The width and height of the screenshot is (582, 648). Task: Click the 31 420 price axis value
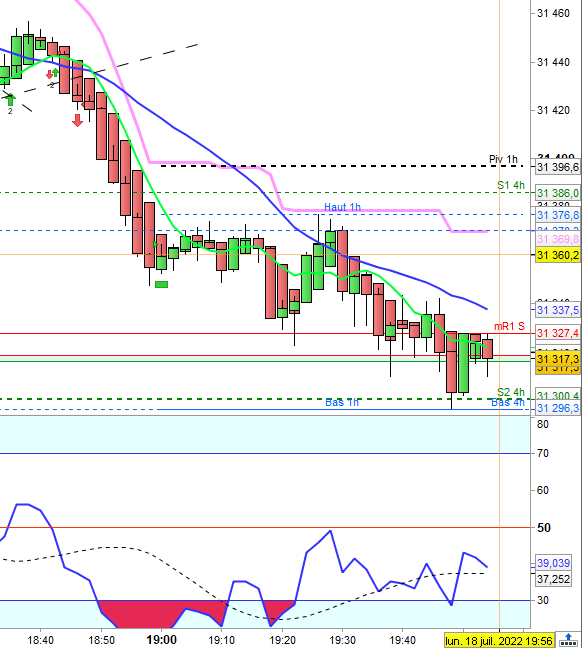coord(553,110)
